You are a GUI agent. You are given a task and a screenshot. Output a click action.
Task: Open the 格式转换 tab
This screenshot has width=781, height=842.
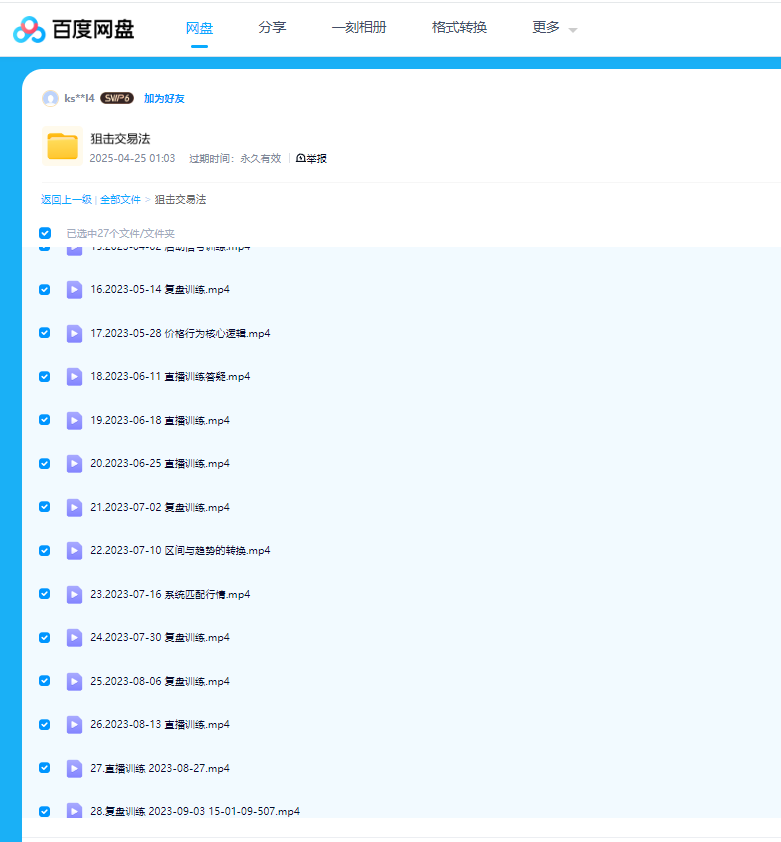[x=459, y=28]
